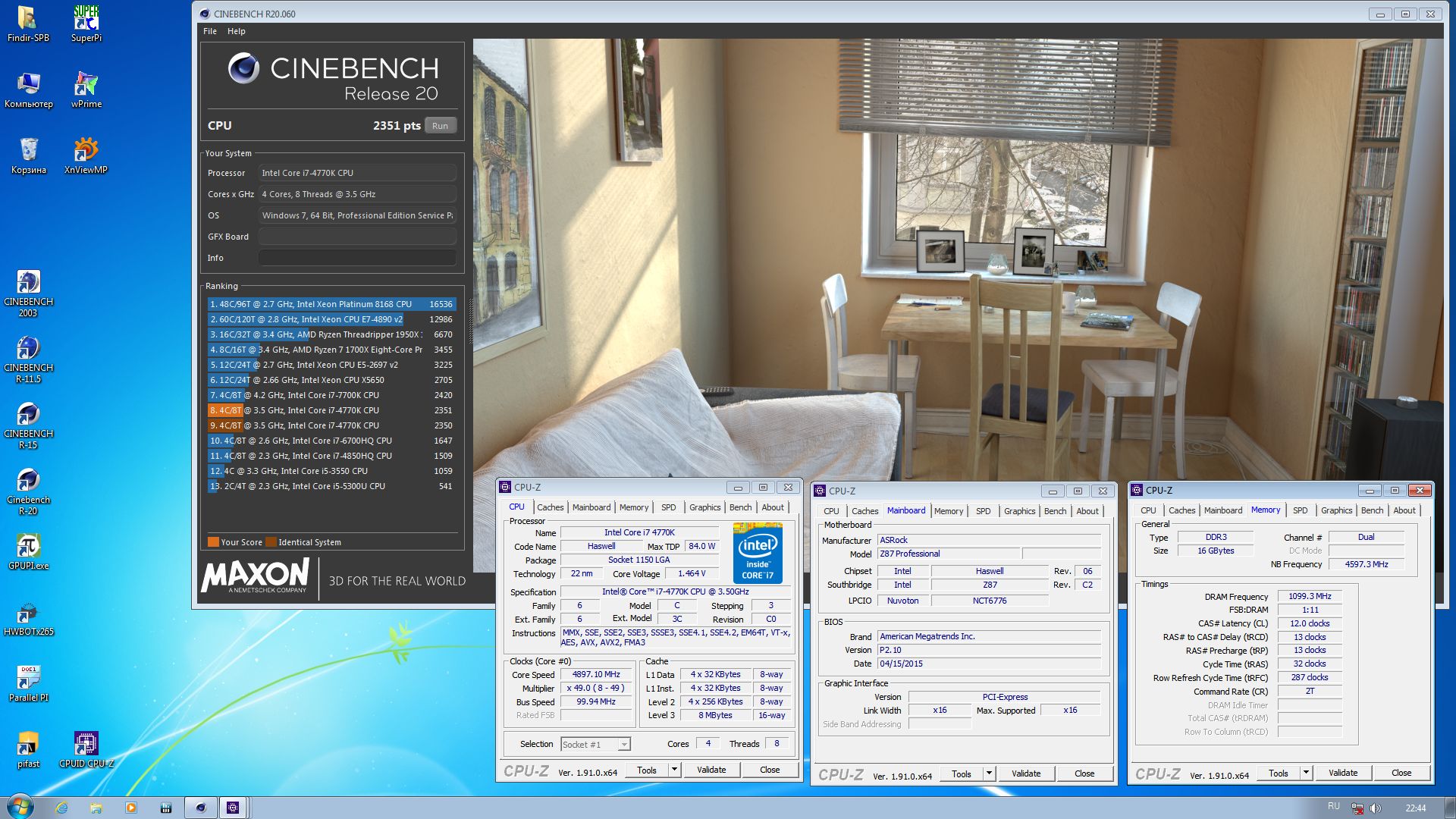1456x819 pixels.
Task: Click Validate in left CPU-Z window
Action: (x=711, y=770)
